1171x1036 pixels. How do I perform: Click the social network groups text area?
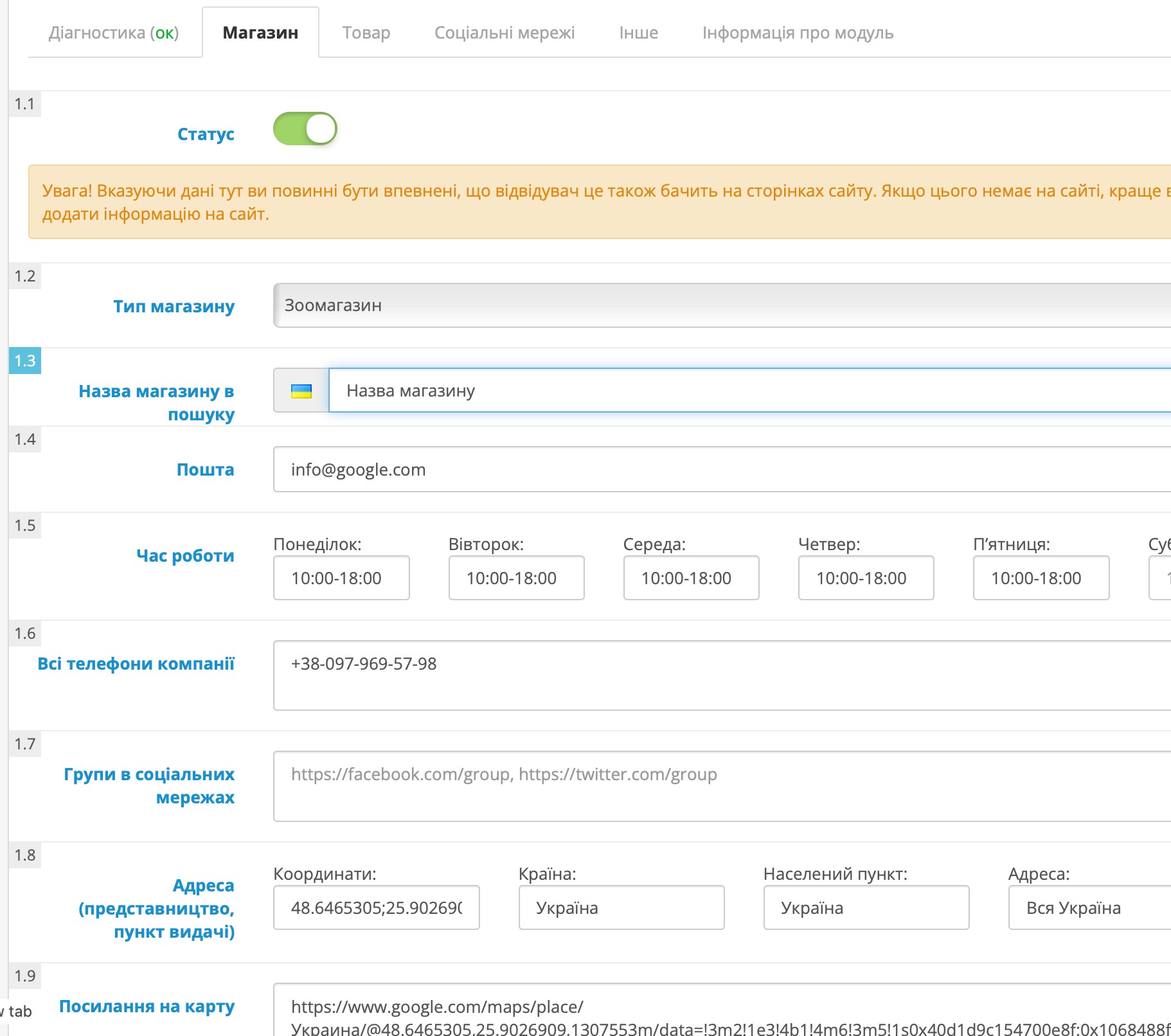722,786
